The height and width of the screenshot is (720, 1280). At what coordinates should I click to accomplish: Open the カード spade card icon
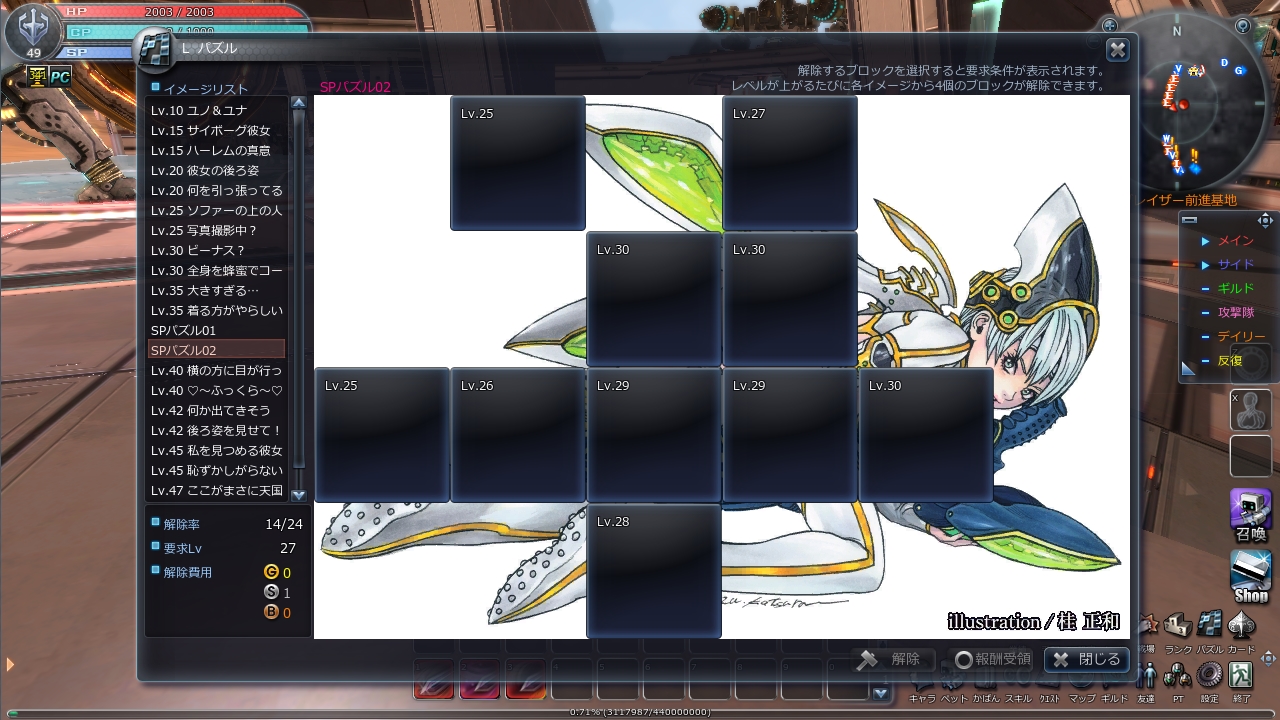point(1241,624)
